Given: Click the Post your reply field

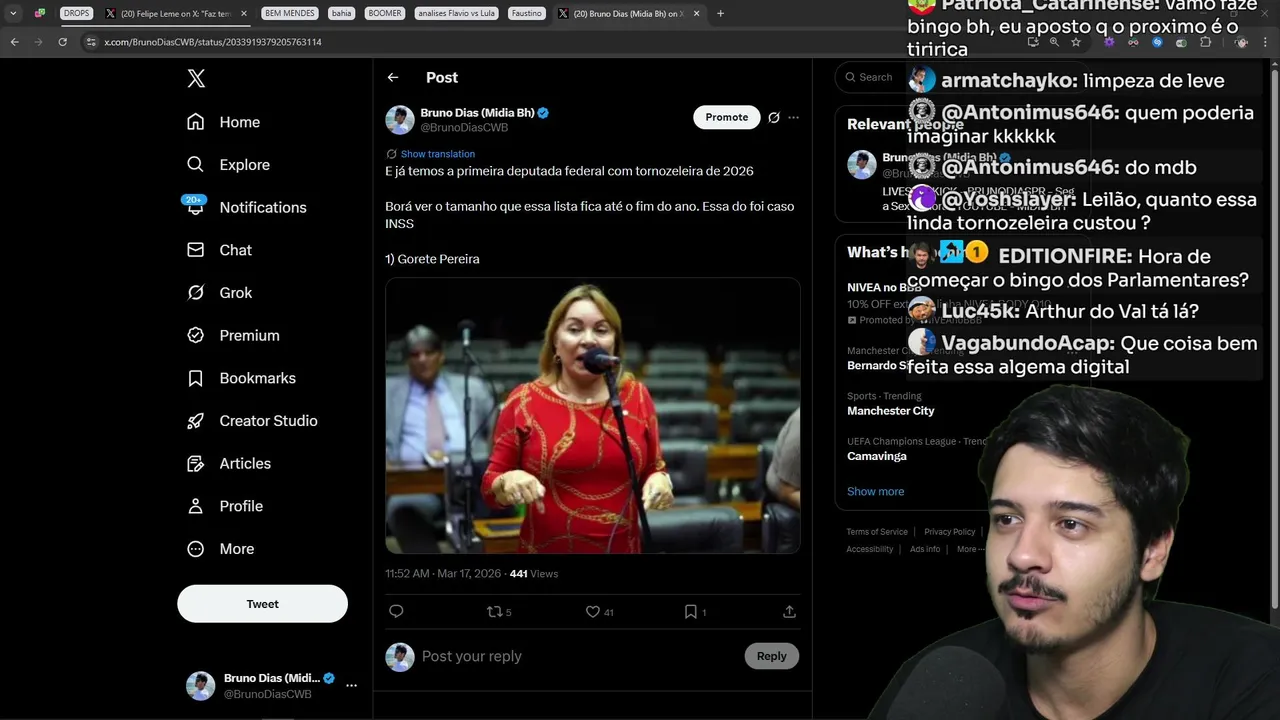Looking at the screenshot, I should (578, 656).
